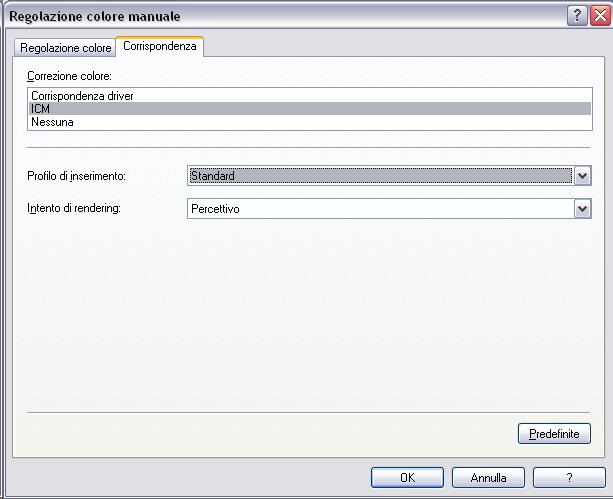613x499 pixels.
Task: Switch to the Regolazione colore tab
Action: point(66,48)
